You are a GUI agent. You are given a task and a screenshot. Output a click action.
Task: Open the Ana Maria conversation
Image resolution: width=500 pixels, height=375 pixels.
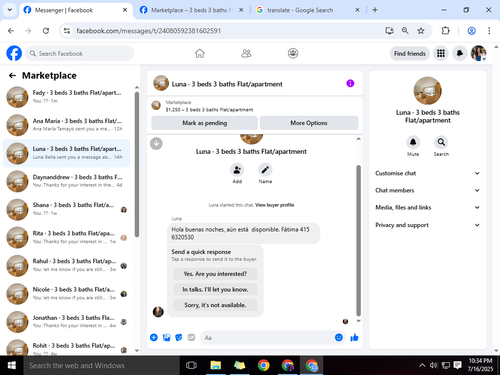[x=66, y=125]
